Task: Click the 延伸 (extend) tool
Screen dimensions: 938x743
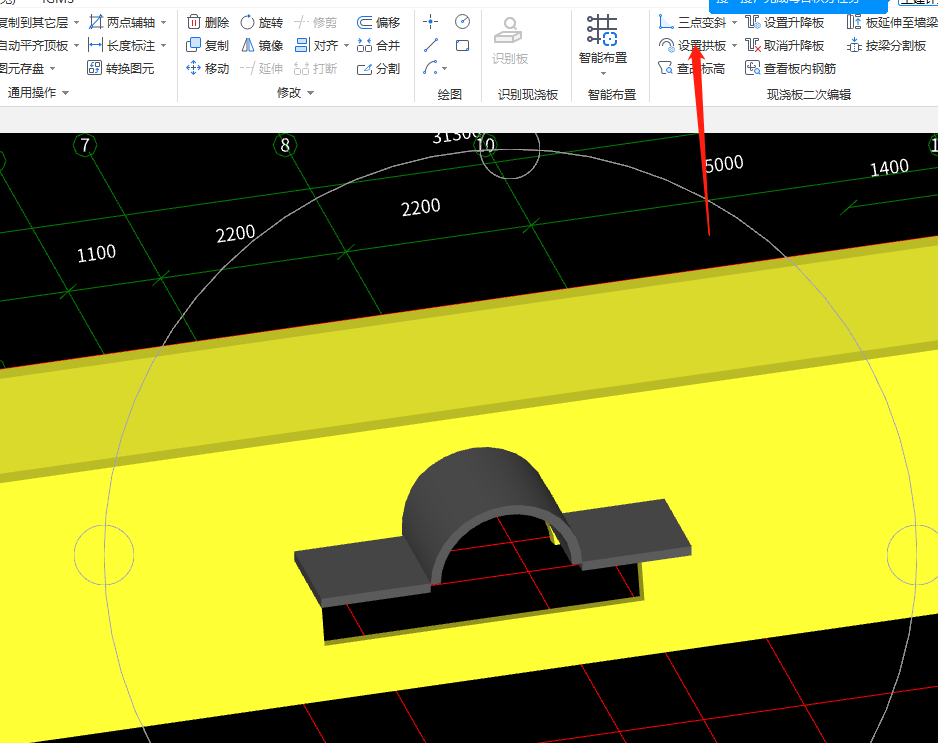Action: (261, 69)
